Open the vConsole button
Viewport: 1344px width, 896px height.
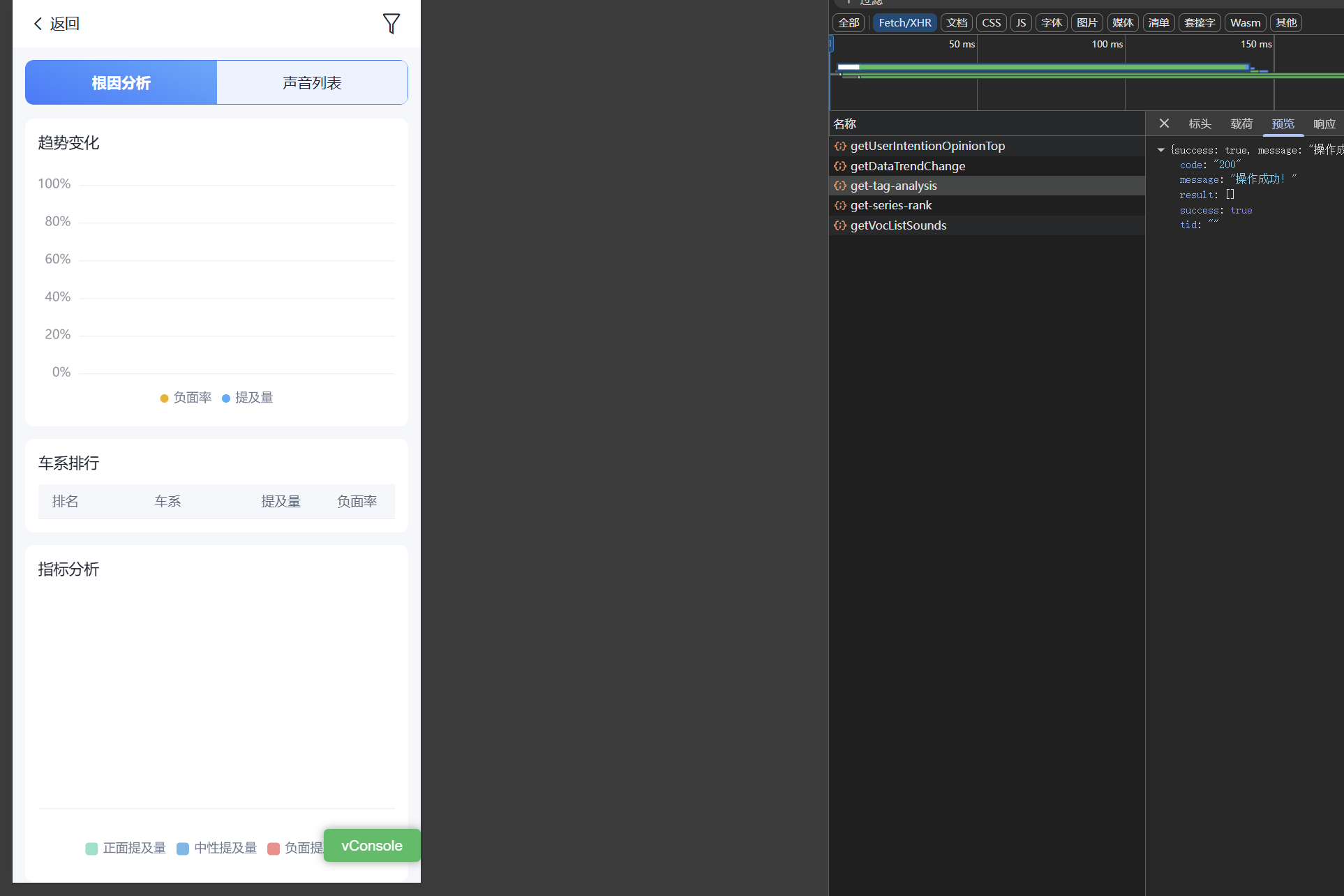pos(371,846)
